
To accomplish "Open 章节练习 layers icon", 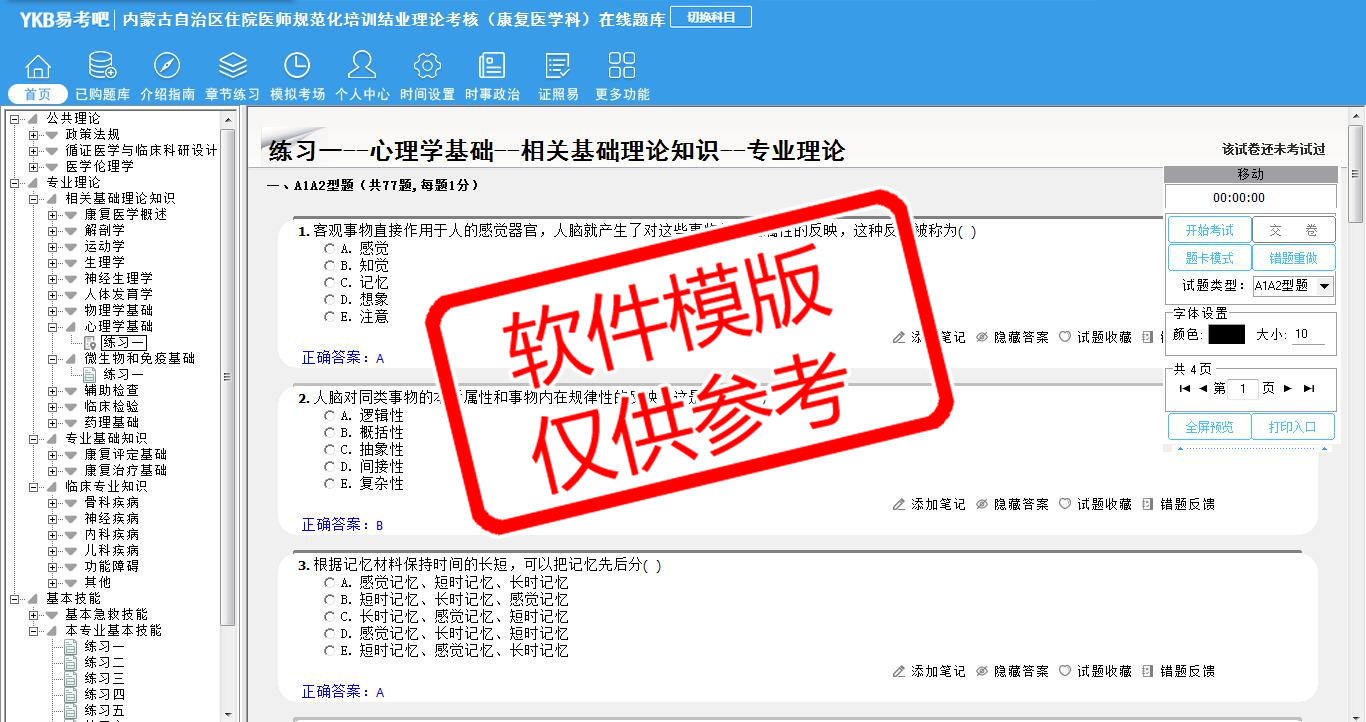I will pos(232,66).
